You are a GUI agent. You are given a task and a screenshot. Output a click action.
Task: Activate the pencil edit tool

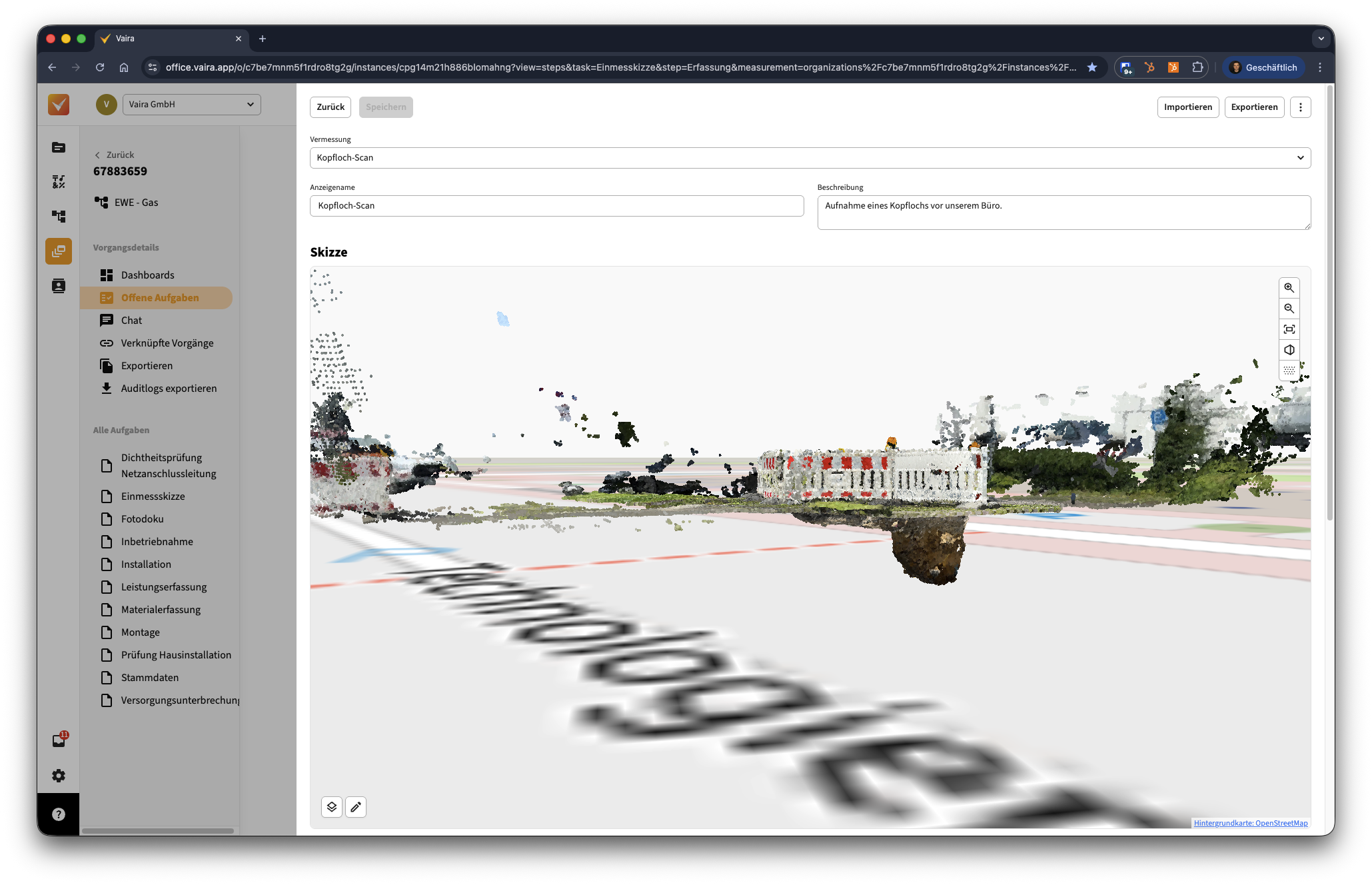356,807
